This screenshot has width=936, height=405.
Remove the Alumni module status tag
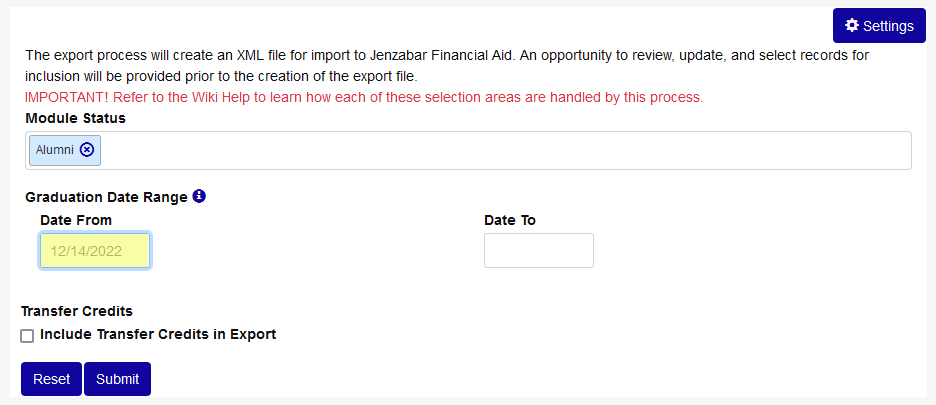click(87, 150)
